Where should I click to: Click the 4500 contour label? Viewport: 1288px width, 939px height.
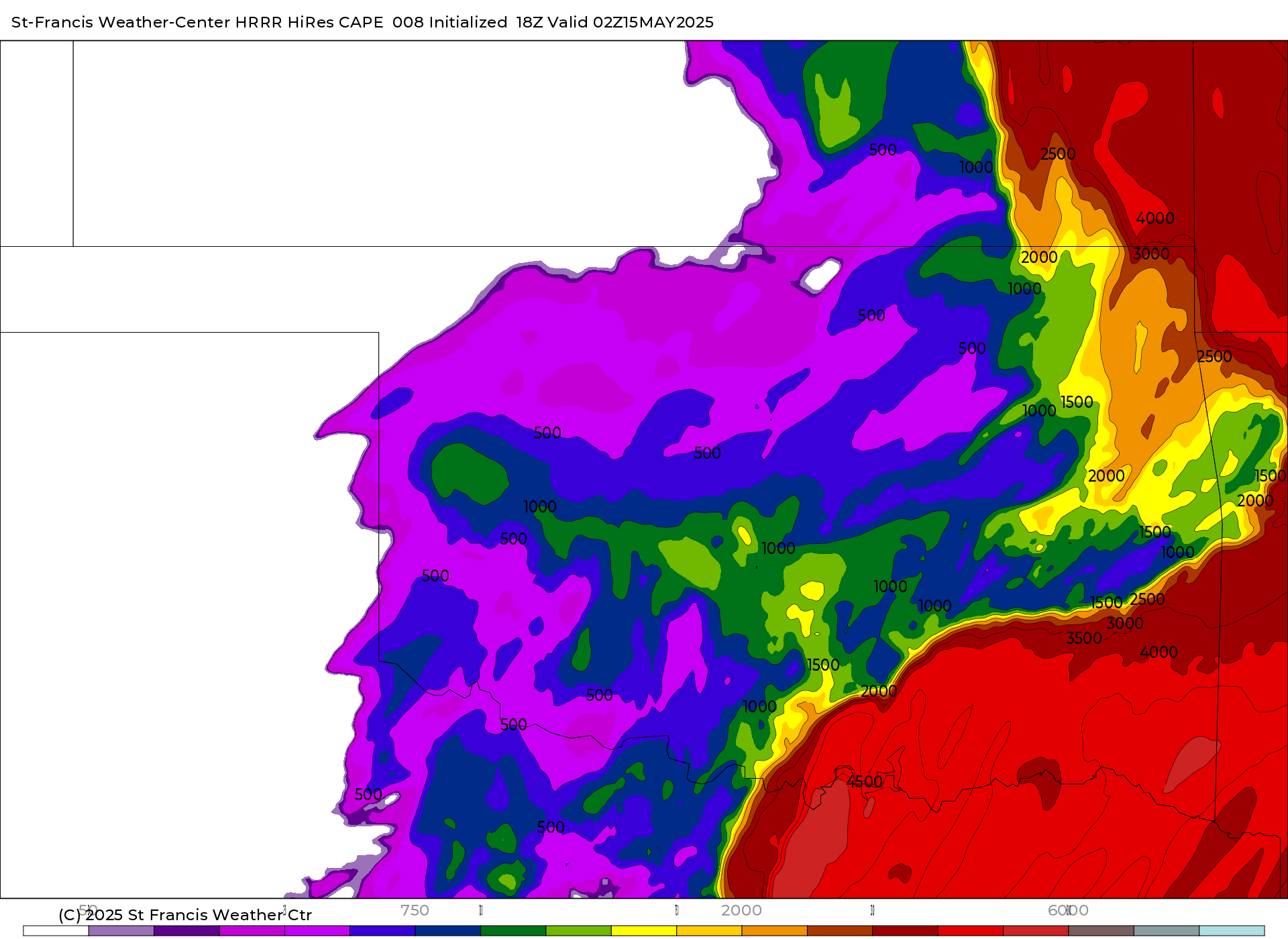(x=864, y=781)
